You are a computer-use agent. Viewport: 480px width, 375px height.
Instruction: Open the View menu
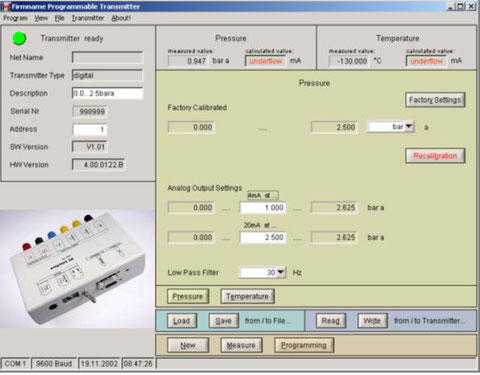click(x=41, y=18)
